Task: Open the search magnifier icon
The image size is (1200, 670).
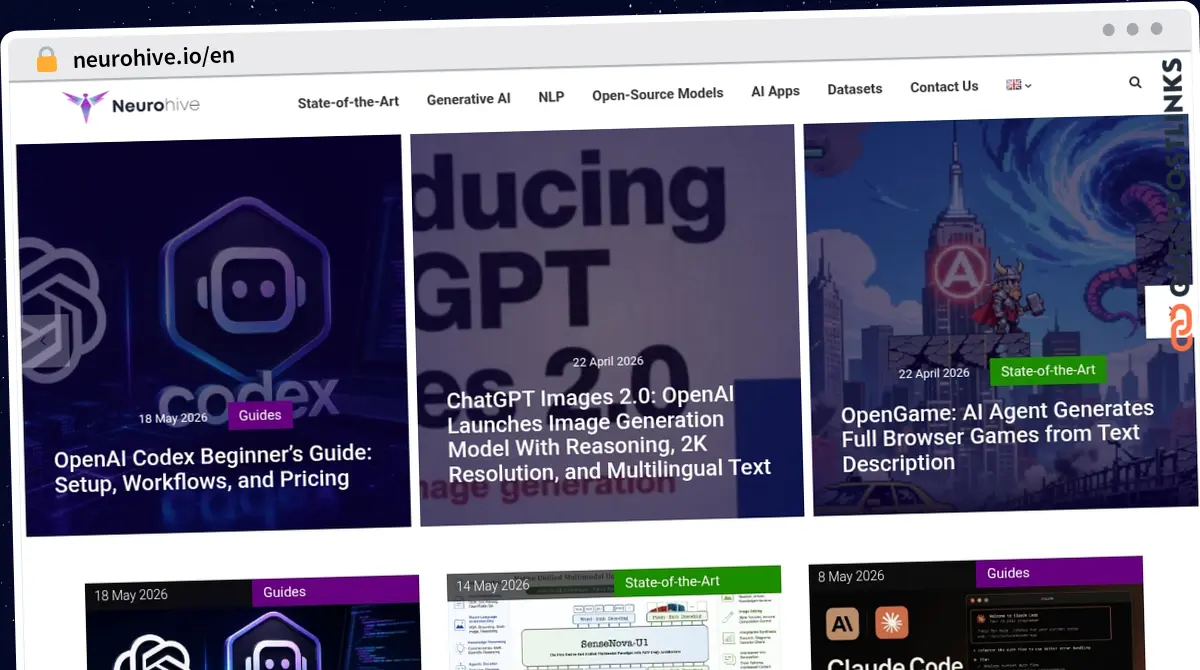Action: (x=1135, y=83)
